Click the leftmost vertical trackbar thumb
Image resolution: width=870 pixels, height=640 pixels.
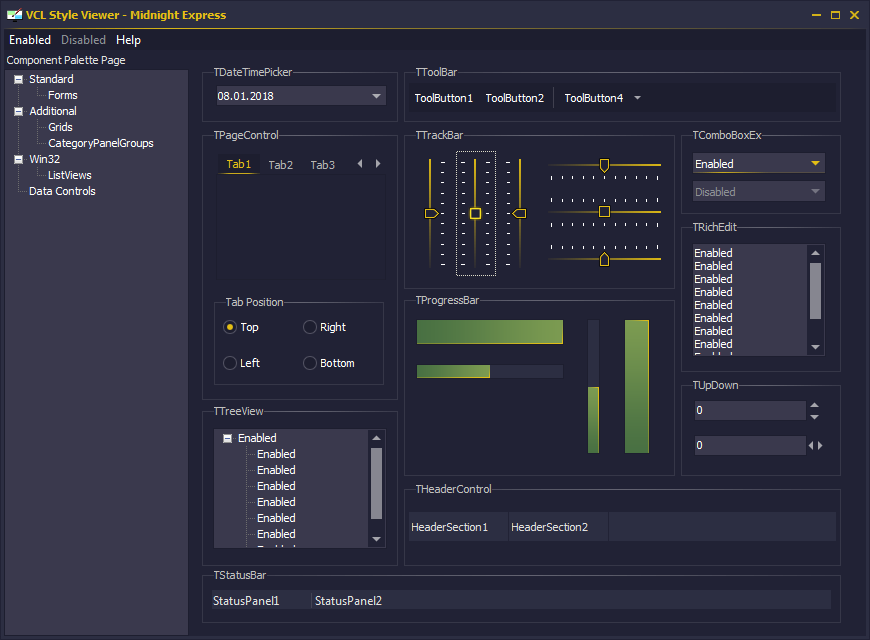coord(431,214)
